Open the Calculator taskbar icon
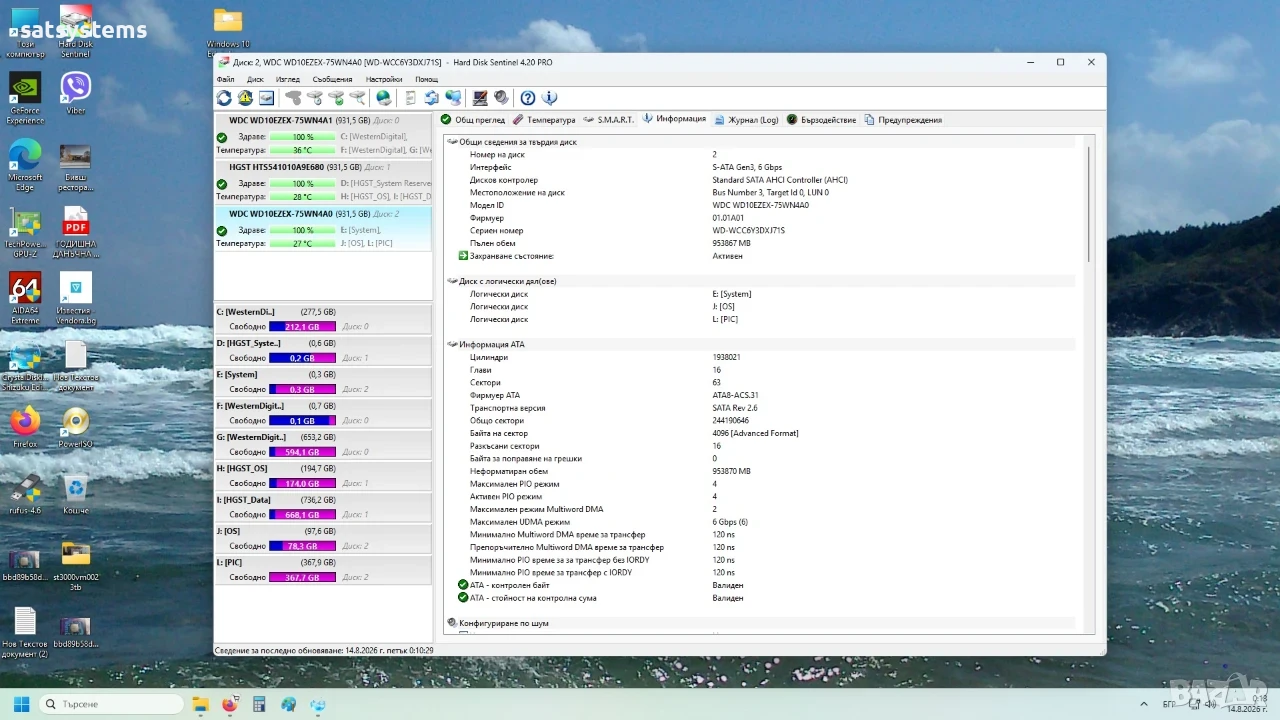Screen dimensions: 1280x720 click(259, 704)
